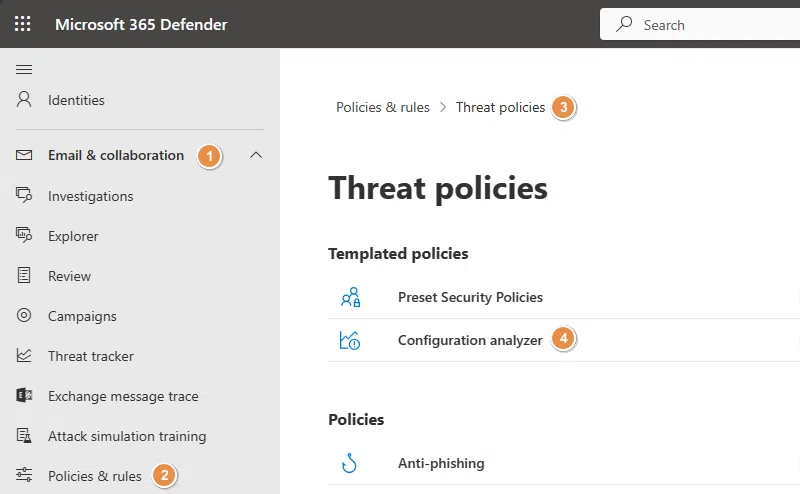Click the search magnifier icon

pyautogui.click(x=624, y=24)
